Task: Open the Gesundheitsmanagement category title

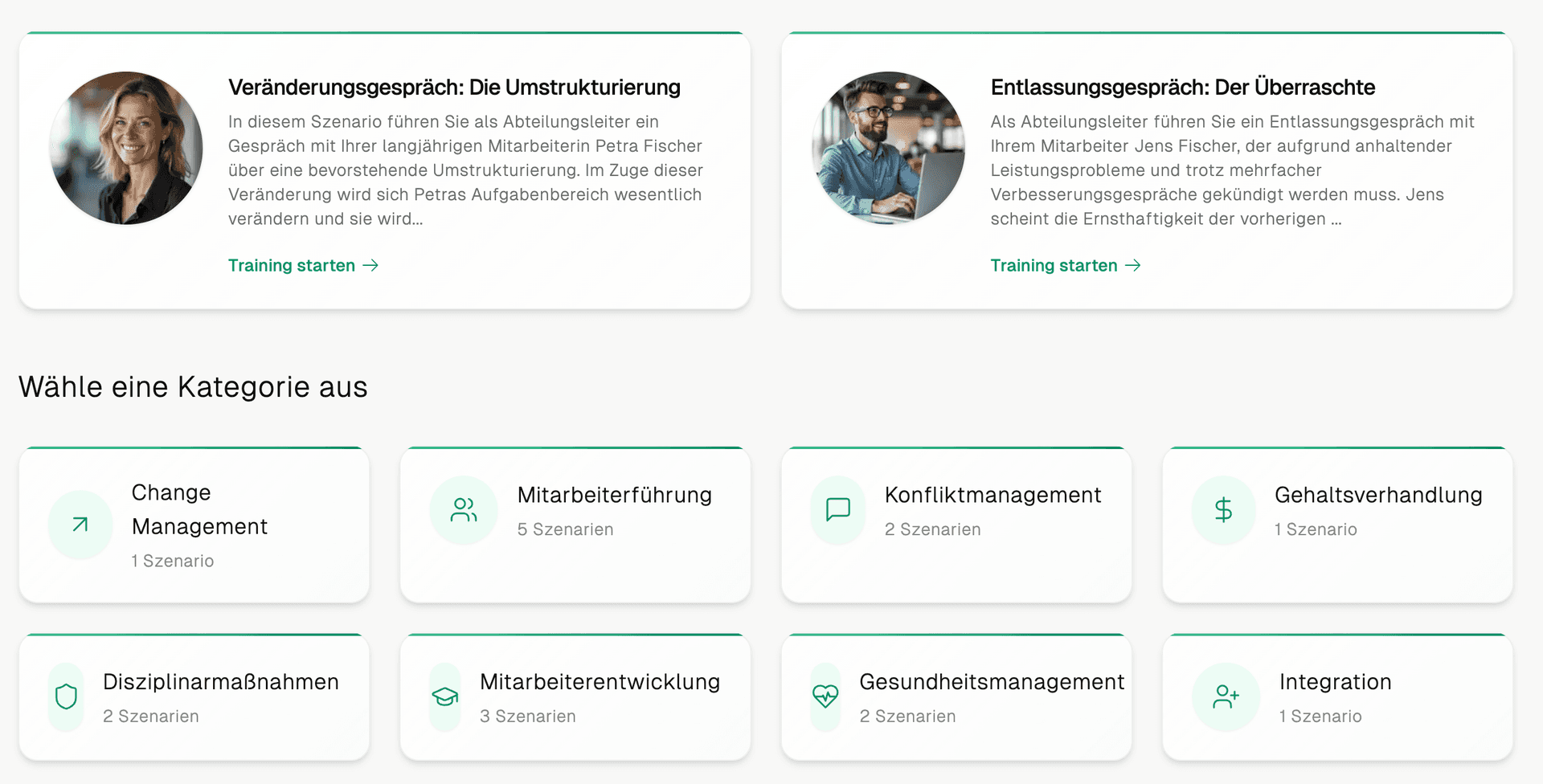Action: (992, 682)
